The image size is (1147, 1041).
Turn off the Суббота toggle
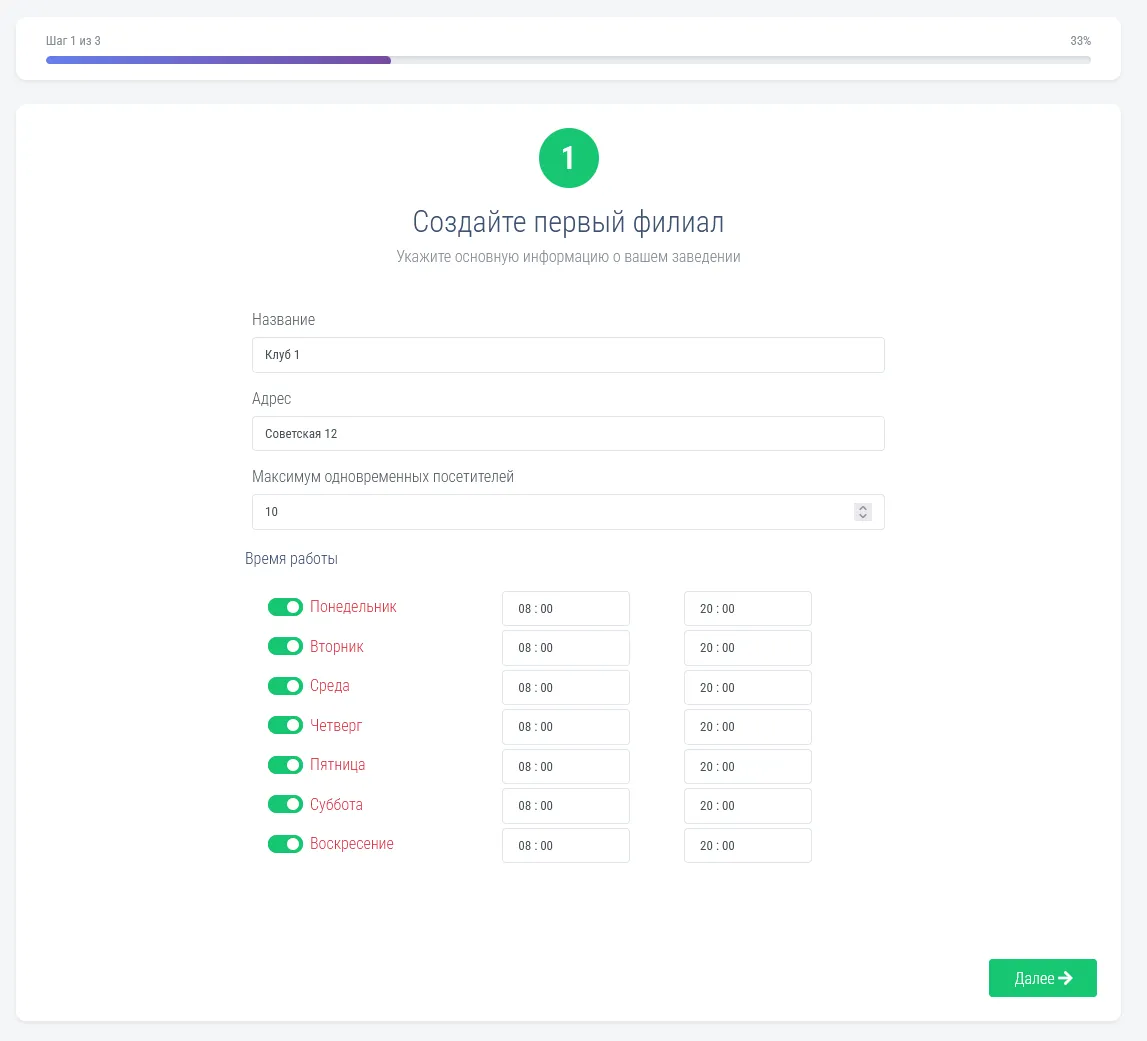tap(285, 804)
